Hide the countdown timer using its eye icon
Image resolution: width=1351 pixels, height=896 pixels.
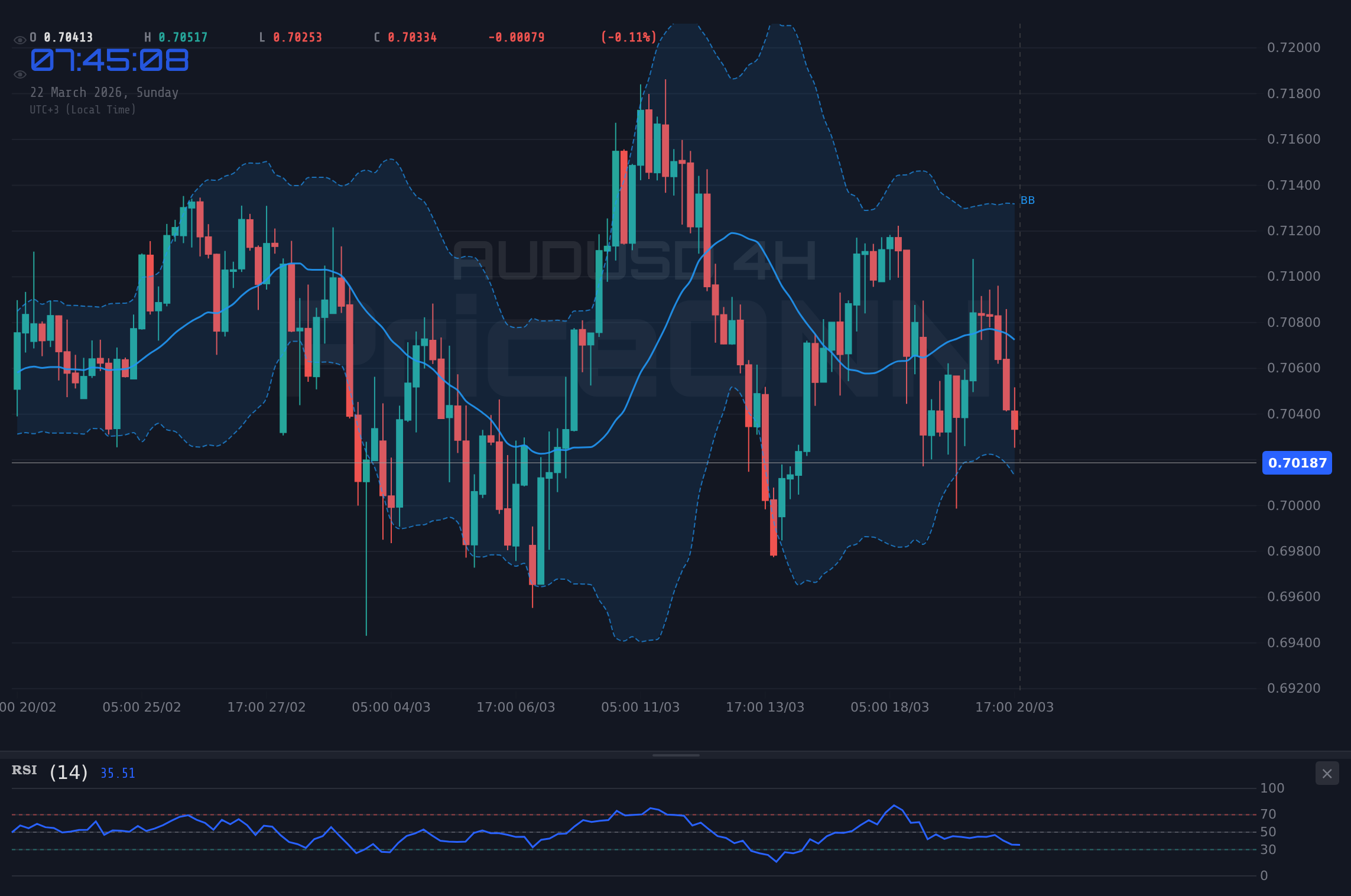point(20,74)
